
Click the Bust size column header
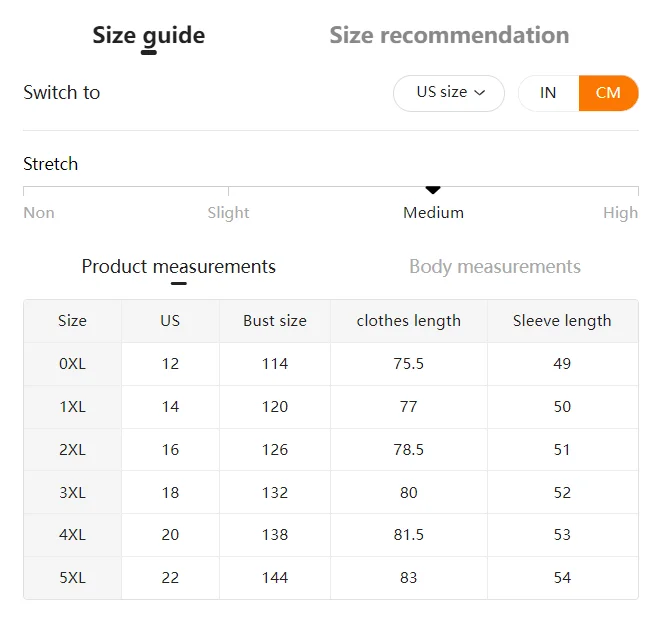275,321
